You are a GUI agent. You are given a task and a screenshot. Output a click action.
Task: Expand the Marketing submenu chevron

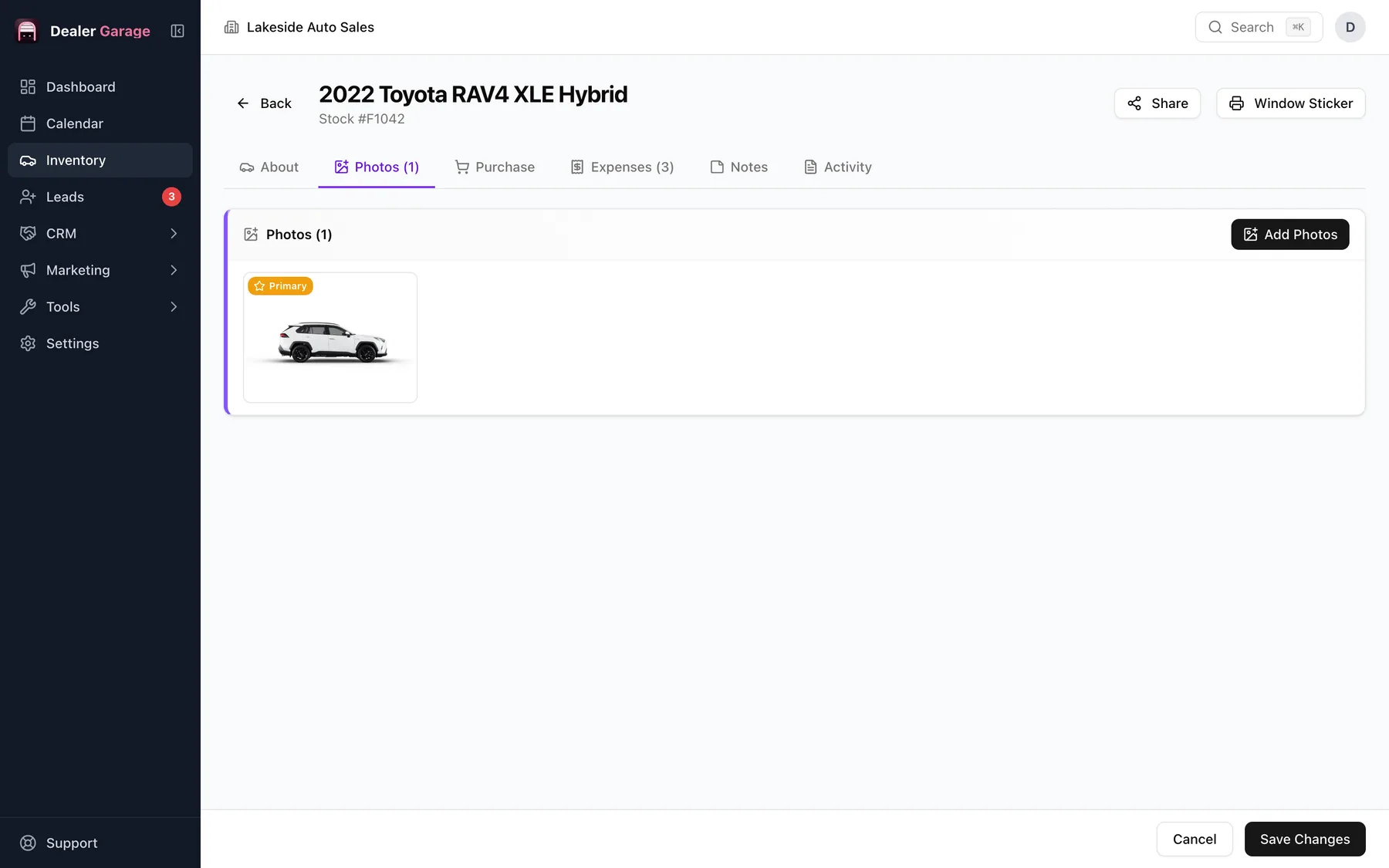174,270
